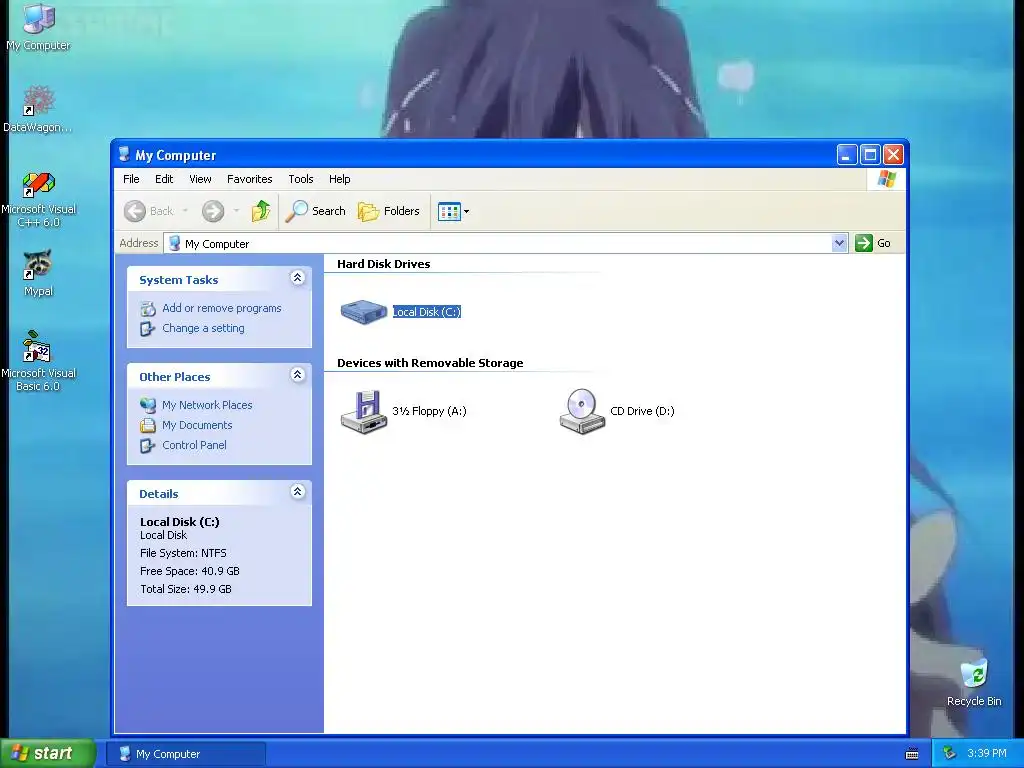Select My Computer desktop icon
Viewport: 1024px width, 768px height.
pyautogui.click(x=39, y=26)
